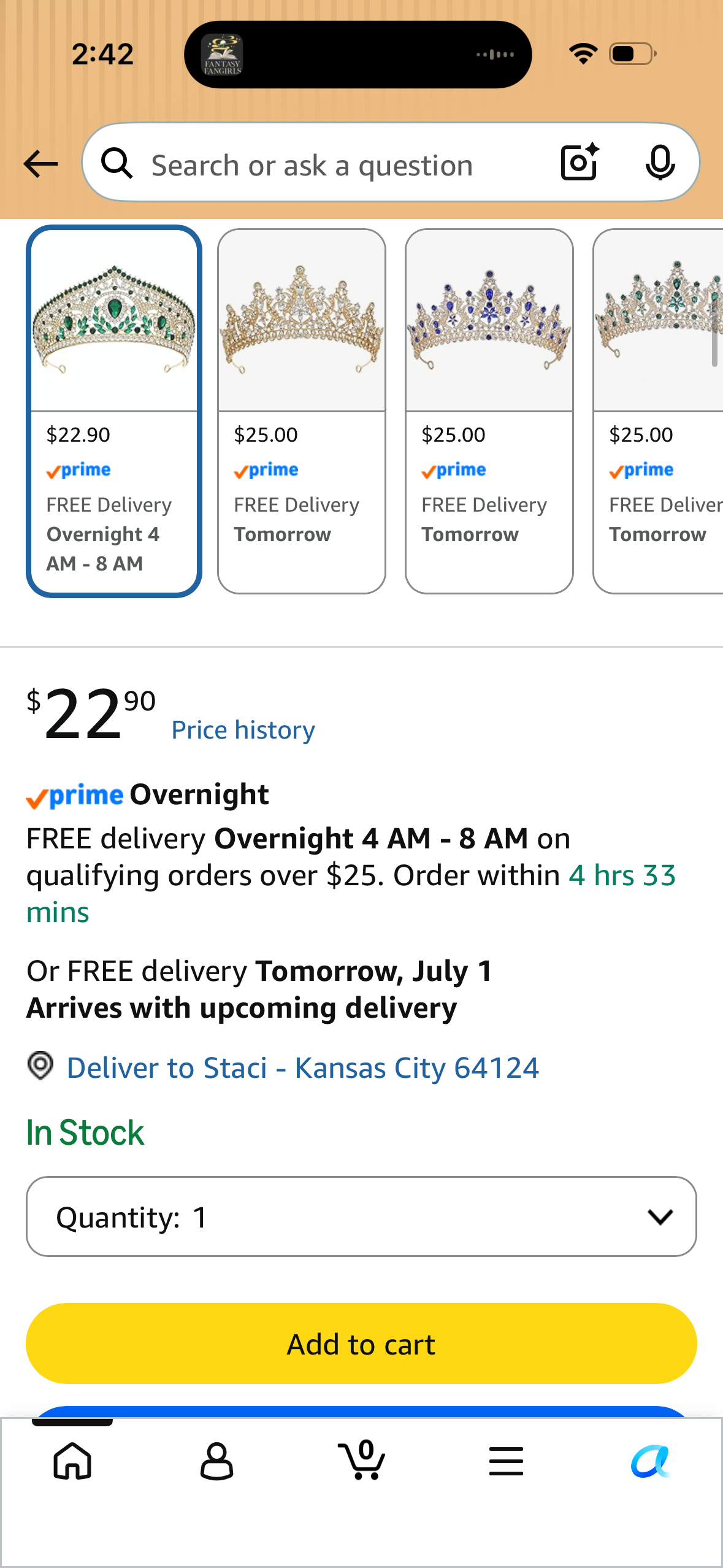Open the hamburger menu icon
This screenshot has height=1568, width=723.
coord(506,1461)
